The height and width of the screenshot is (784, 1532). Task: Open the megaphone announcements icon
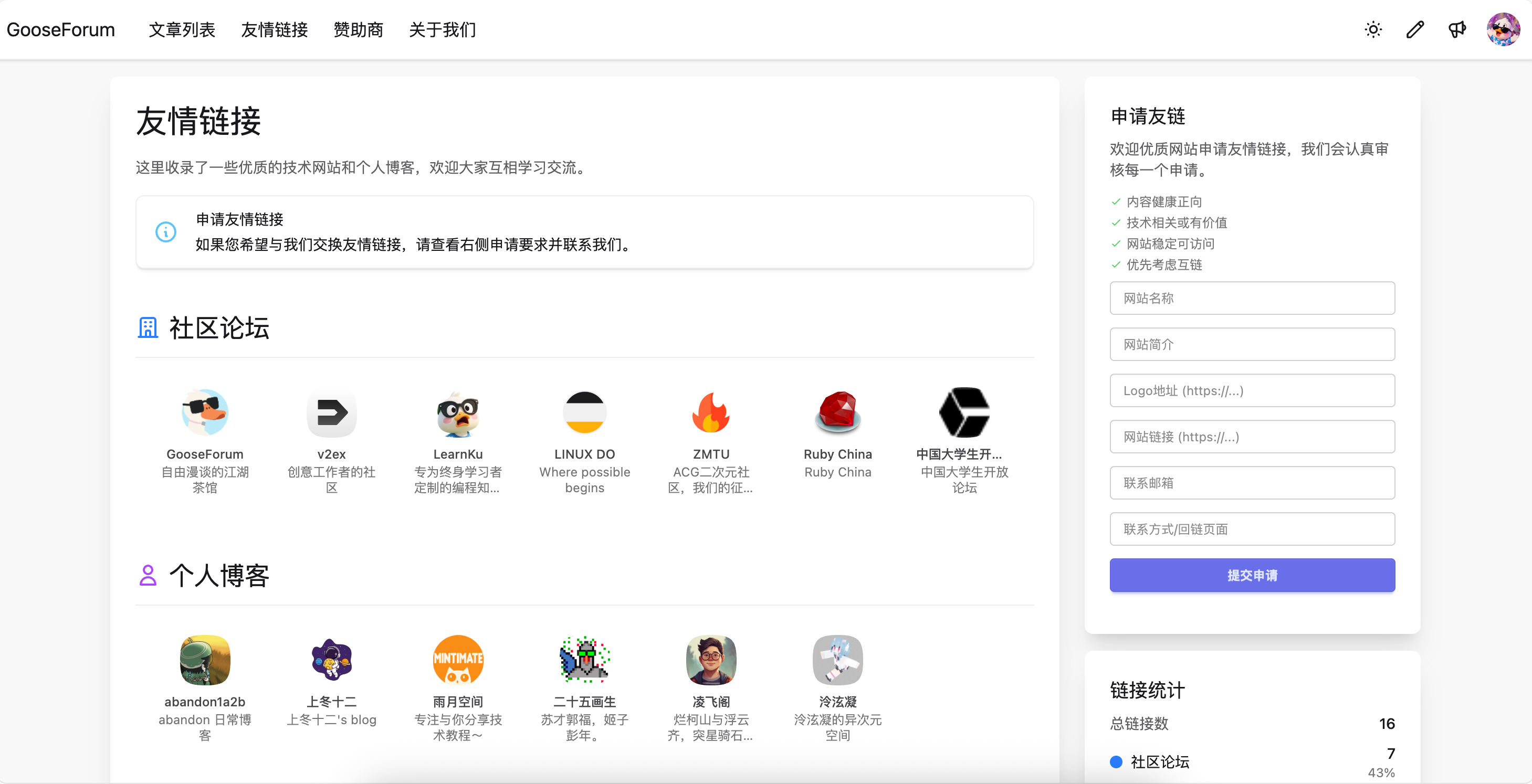click(1457, 30)
